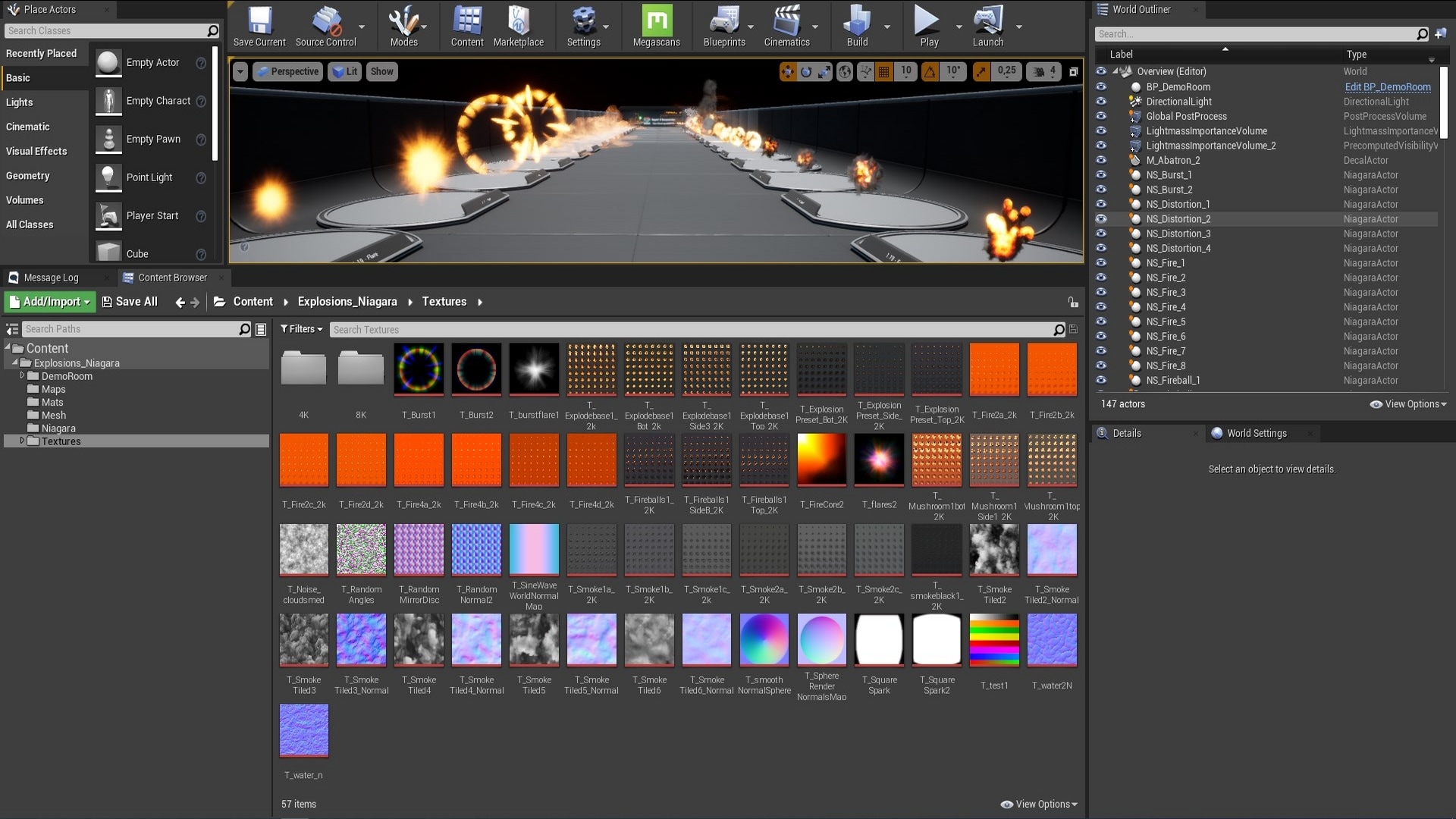Click the Save All button
This screenshot has width=1456, height=819.
tap(129, 301)
